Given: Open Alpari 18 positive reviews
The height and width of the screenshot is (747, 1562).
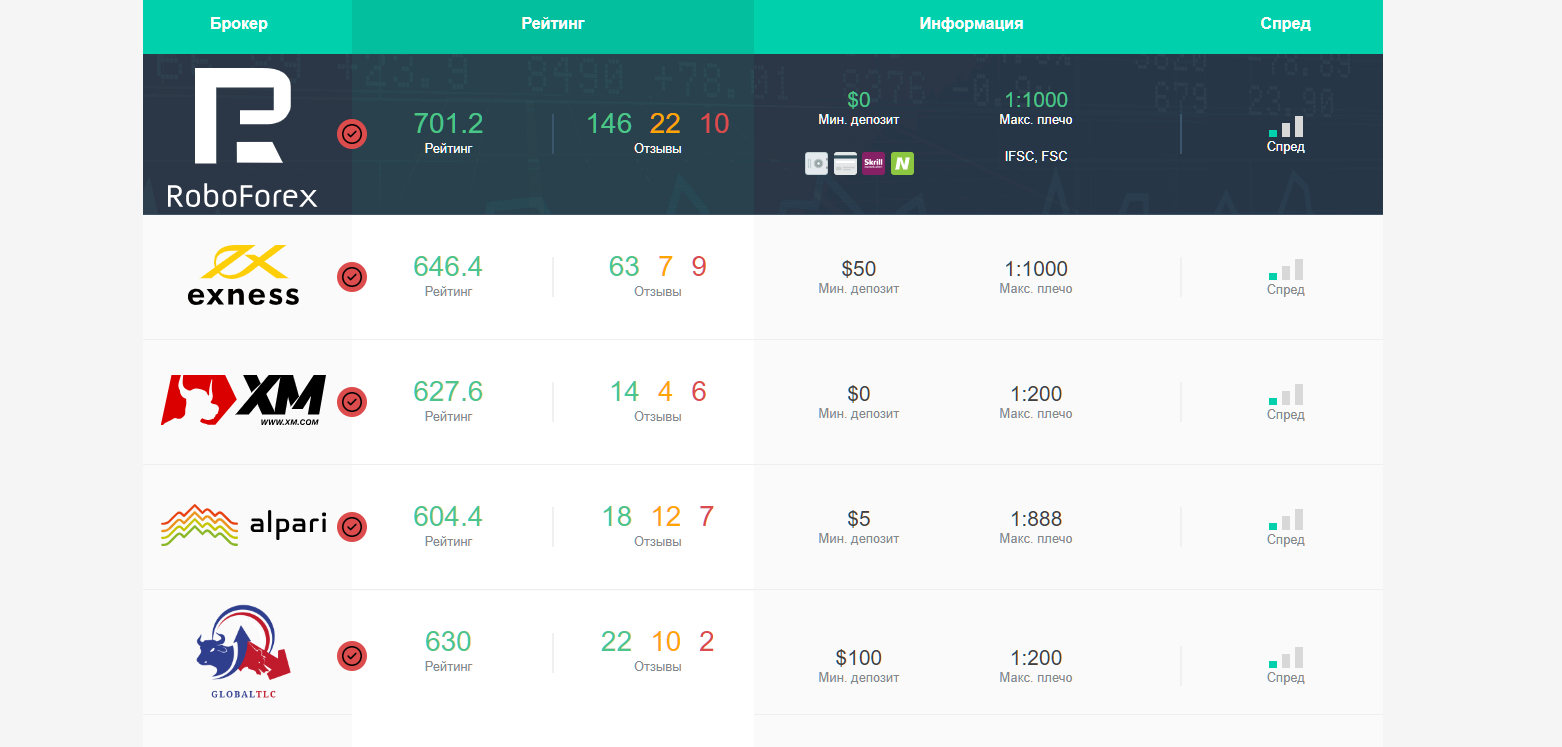Looking at the screenshot, I should pos(617,517).
